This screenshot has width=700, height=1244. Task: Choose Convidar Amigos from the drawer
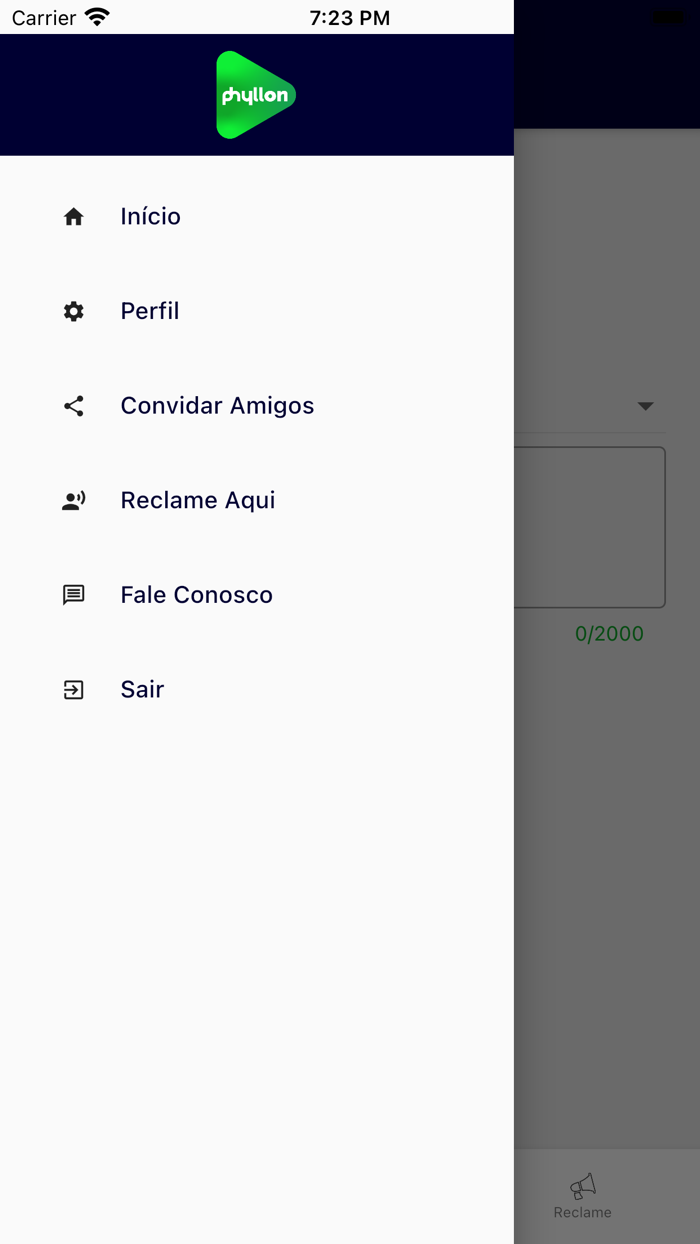tap(217, 405)
